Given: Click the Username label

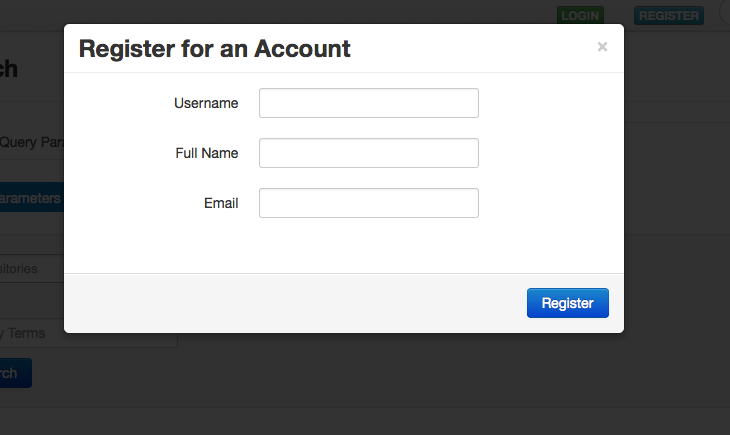Looking at the screenshot, I should (206, 103).
